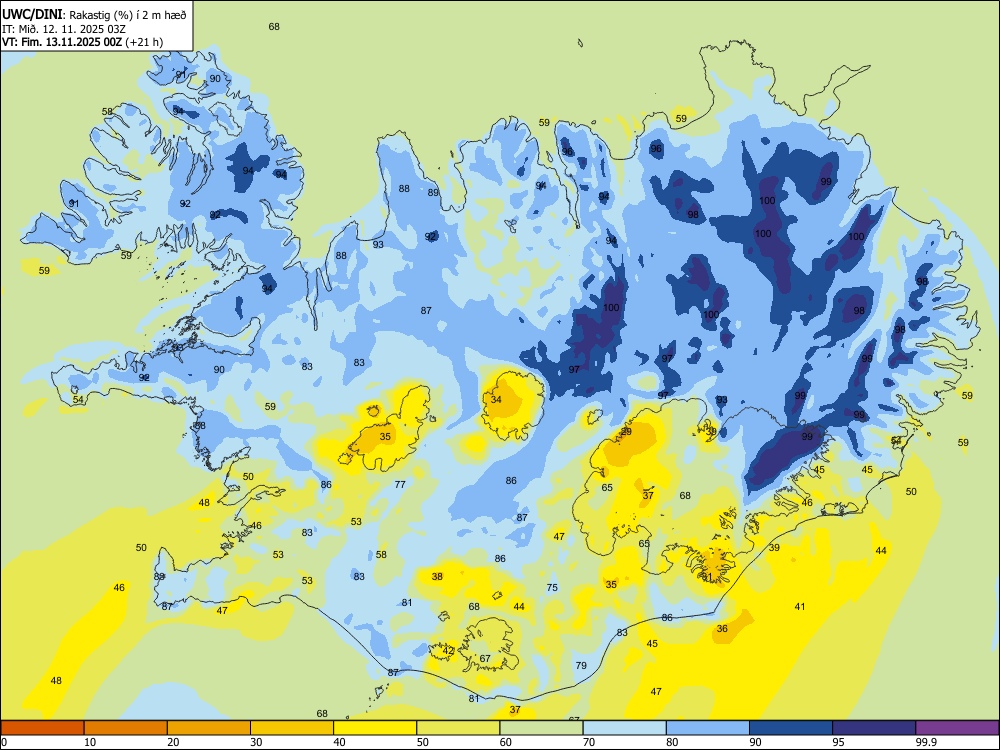Click the '77' humidity value on the map
This screenshot has width=1000, height=750.
[400, 485]
